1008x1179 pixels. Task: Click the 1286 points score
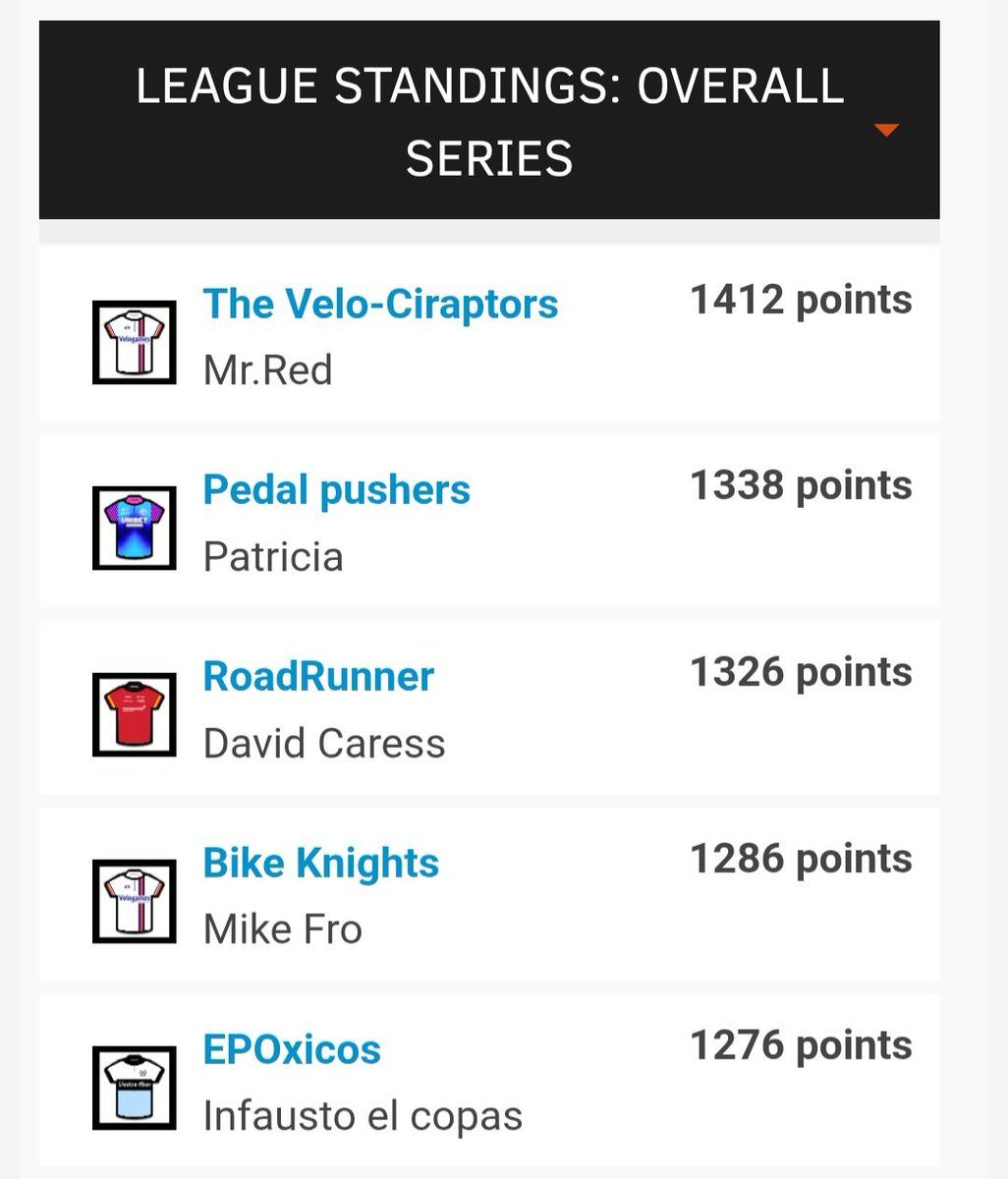tap(801, 859)
